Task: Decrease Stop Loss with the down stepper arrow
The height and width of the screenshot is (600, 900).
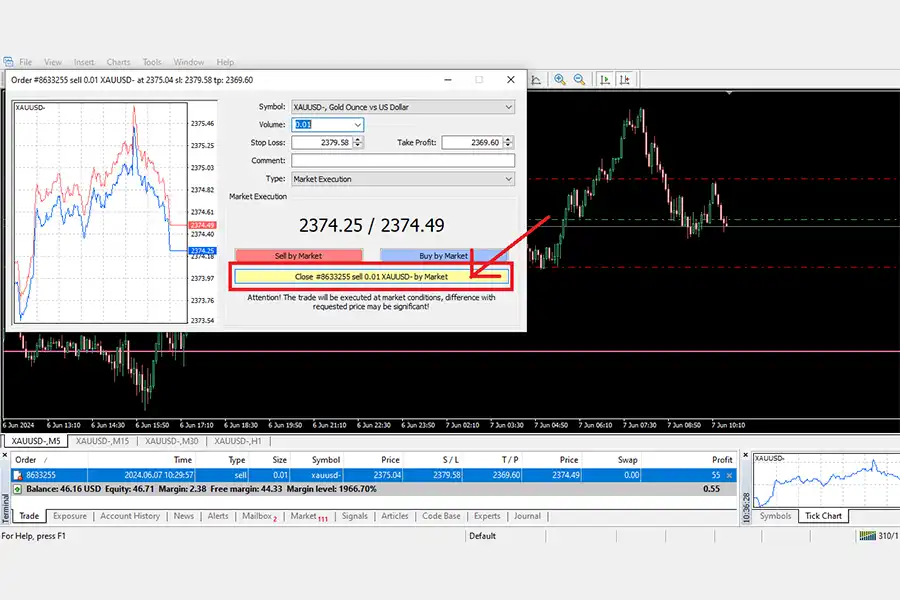Action: (358, 146)
